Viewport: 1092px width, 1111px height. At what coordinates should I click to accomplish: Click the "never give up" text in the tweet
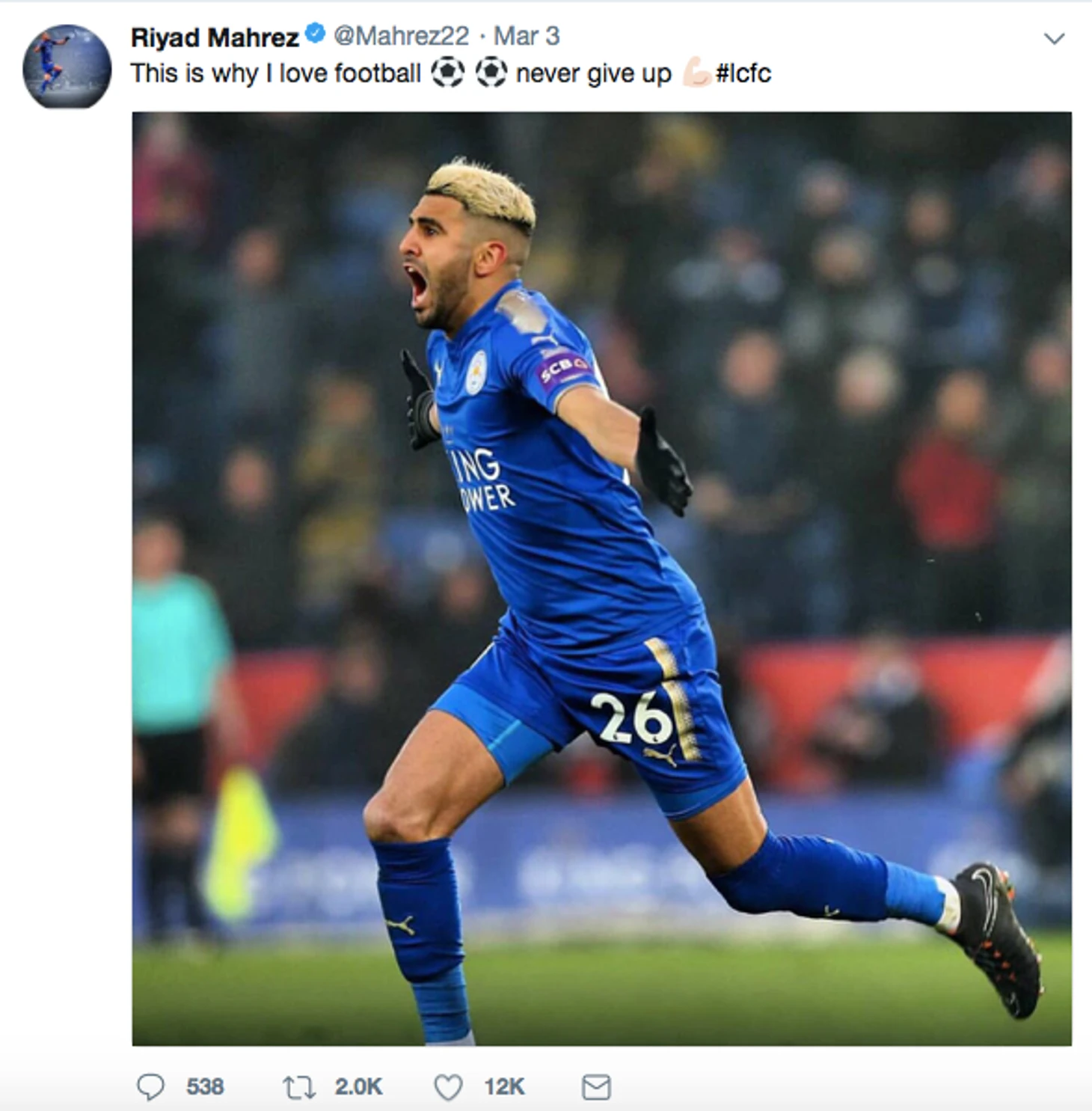click(594, 74)
